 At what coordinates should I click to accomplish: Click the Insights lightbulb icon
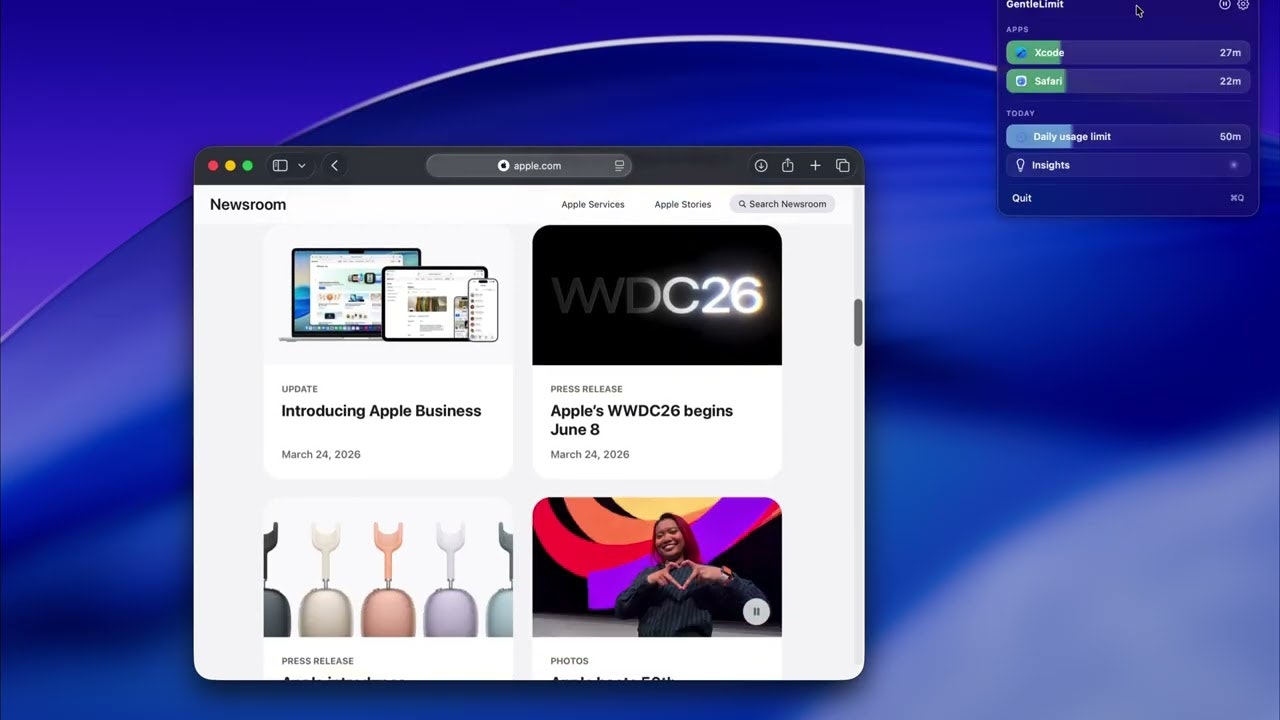tap(1021, 165)
